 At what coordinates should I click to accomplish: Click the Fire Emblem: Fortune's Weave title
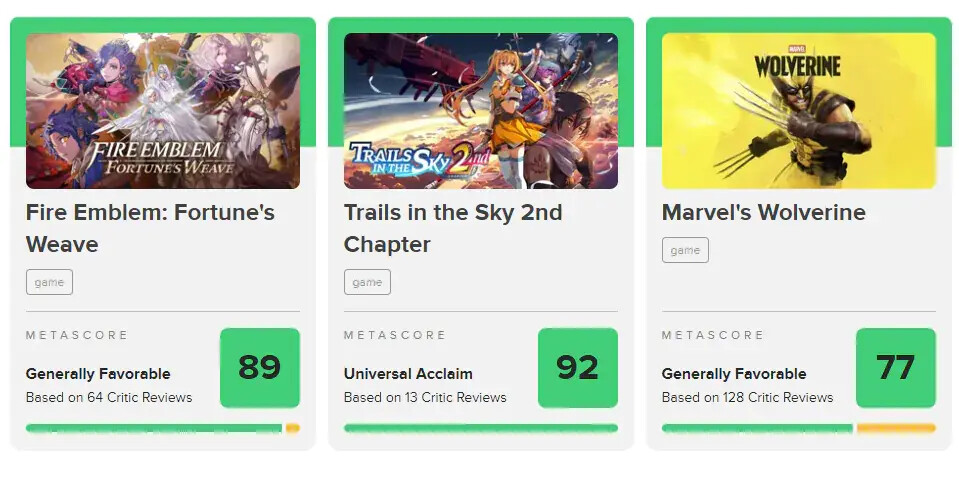pyautogui.click(x=150, y=228)
